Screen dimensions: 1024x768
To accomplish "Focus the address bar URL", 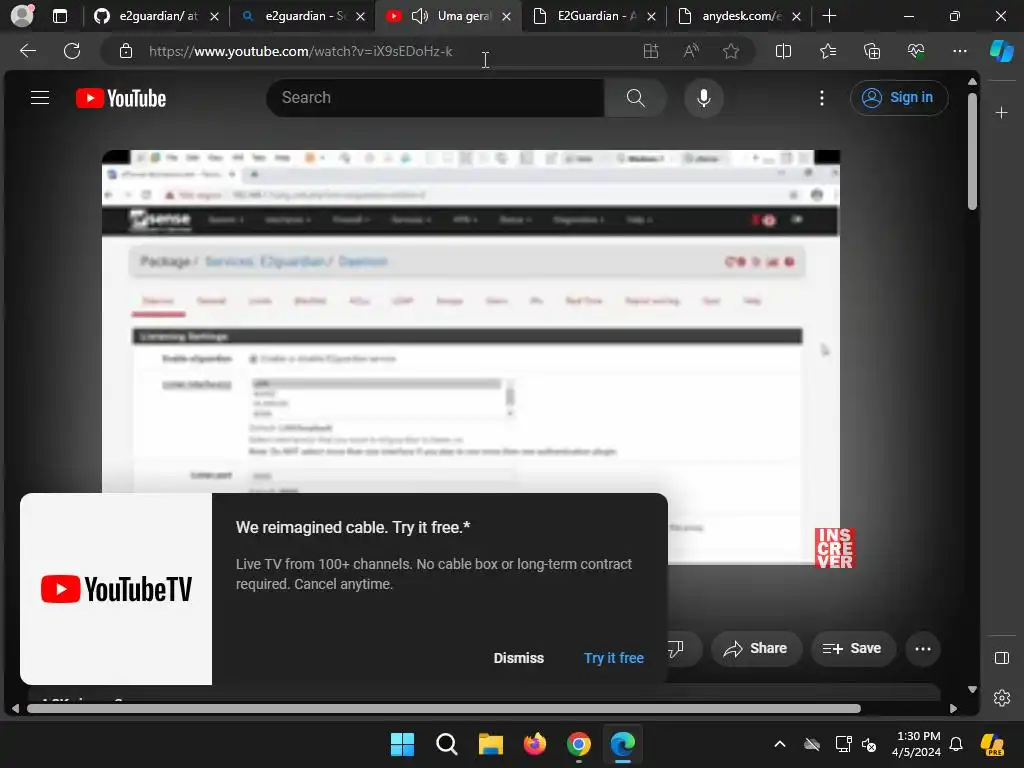I will point(300,51).
